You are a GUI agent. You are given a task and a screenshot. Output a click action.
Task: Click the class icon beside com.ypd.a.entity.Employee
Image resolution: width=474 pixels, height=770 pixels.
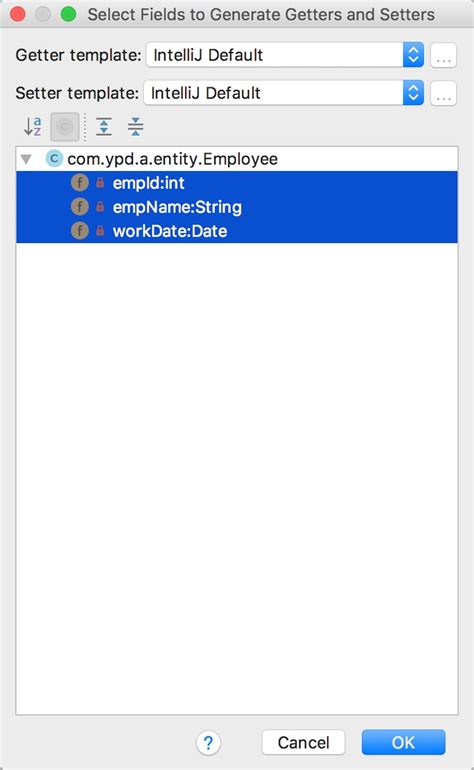click(54, 159)
